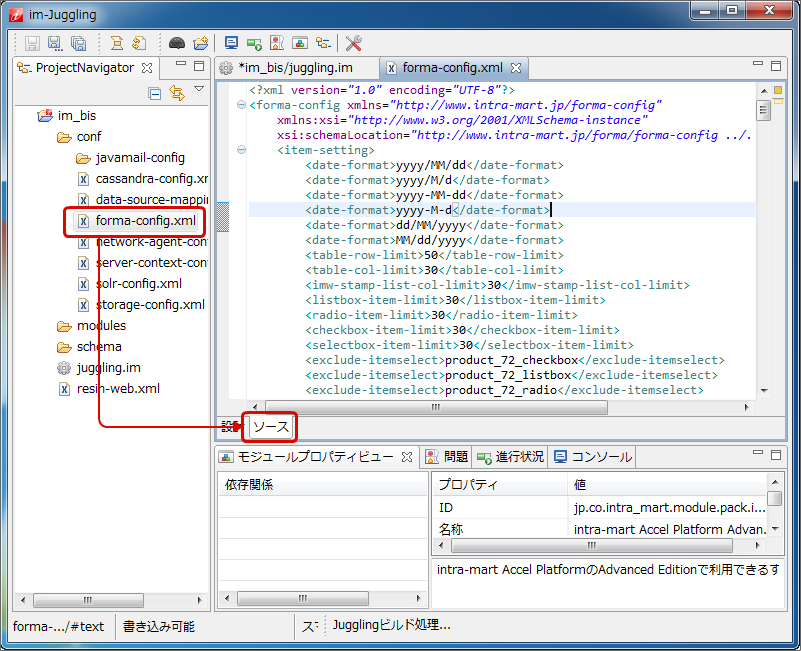Image resolution: width=801 pixels, height=651 pixels.
Task: Close the forma-config.xml editor tab
Action: [516, 68]
